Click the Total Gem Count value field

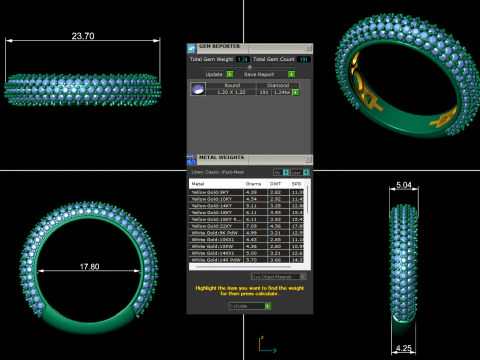click(304, 59)
